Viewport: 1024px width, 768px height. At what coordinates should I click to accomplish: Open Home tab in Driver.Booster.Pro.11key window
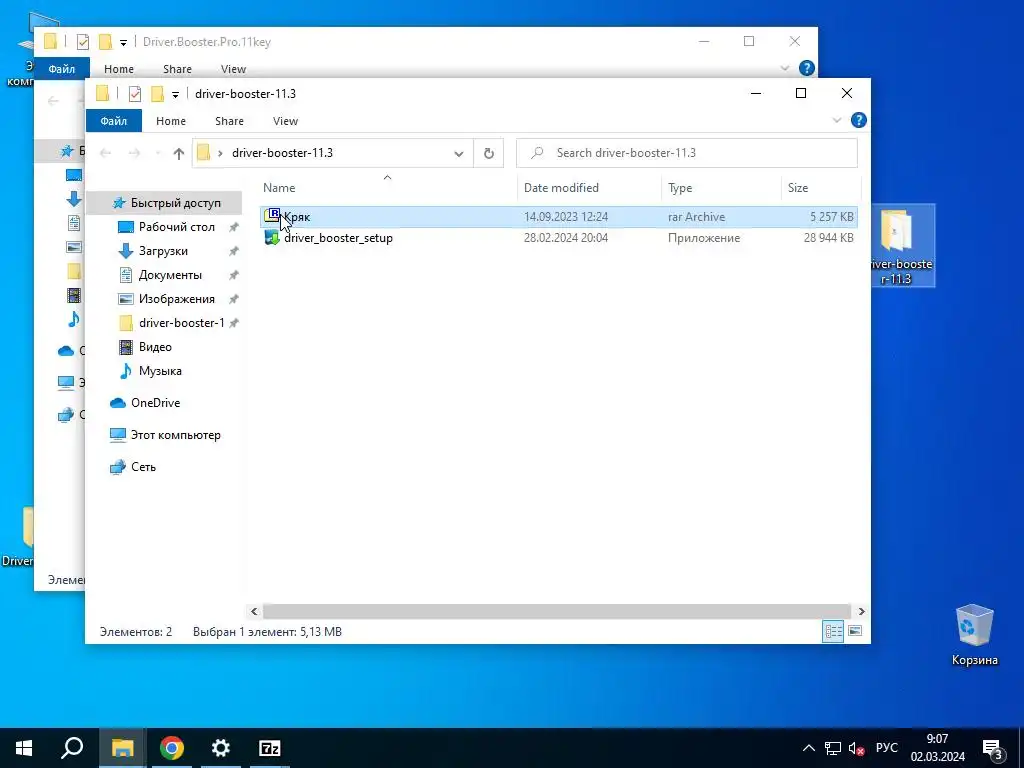pos(119,69)
